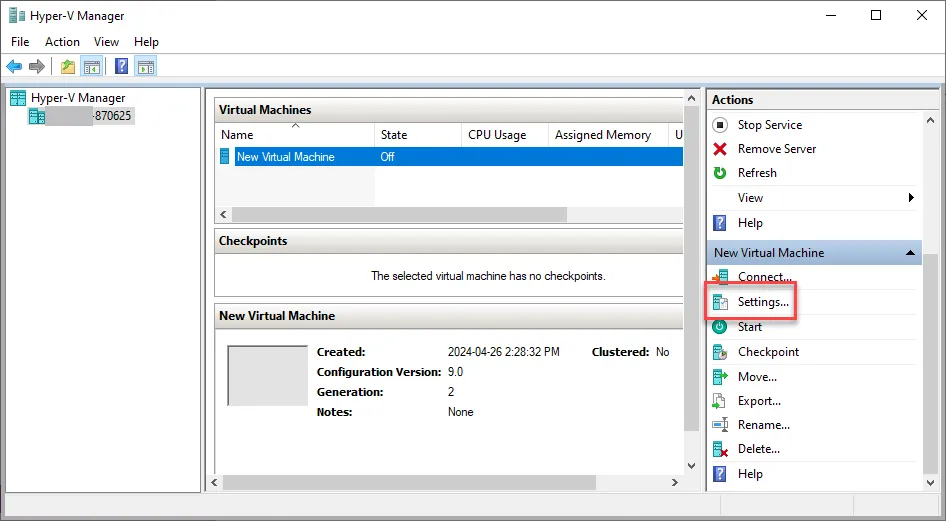Maximize the Hyper-V Manager window
Image resolution: width=946 pixels, height=521 pixels.
tap(876, 15)
